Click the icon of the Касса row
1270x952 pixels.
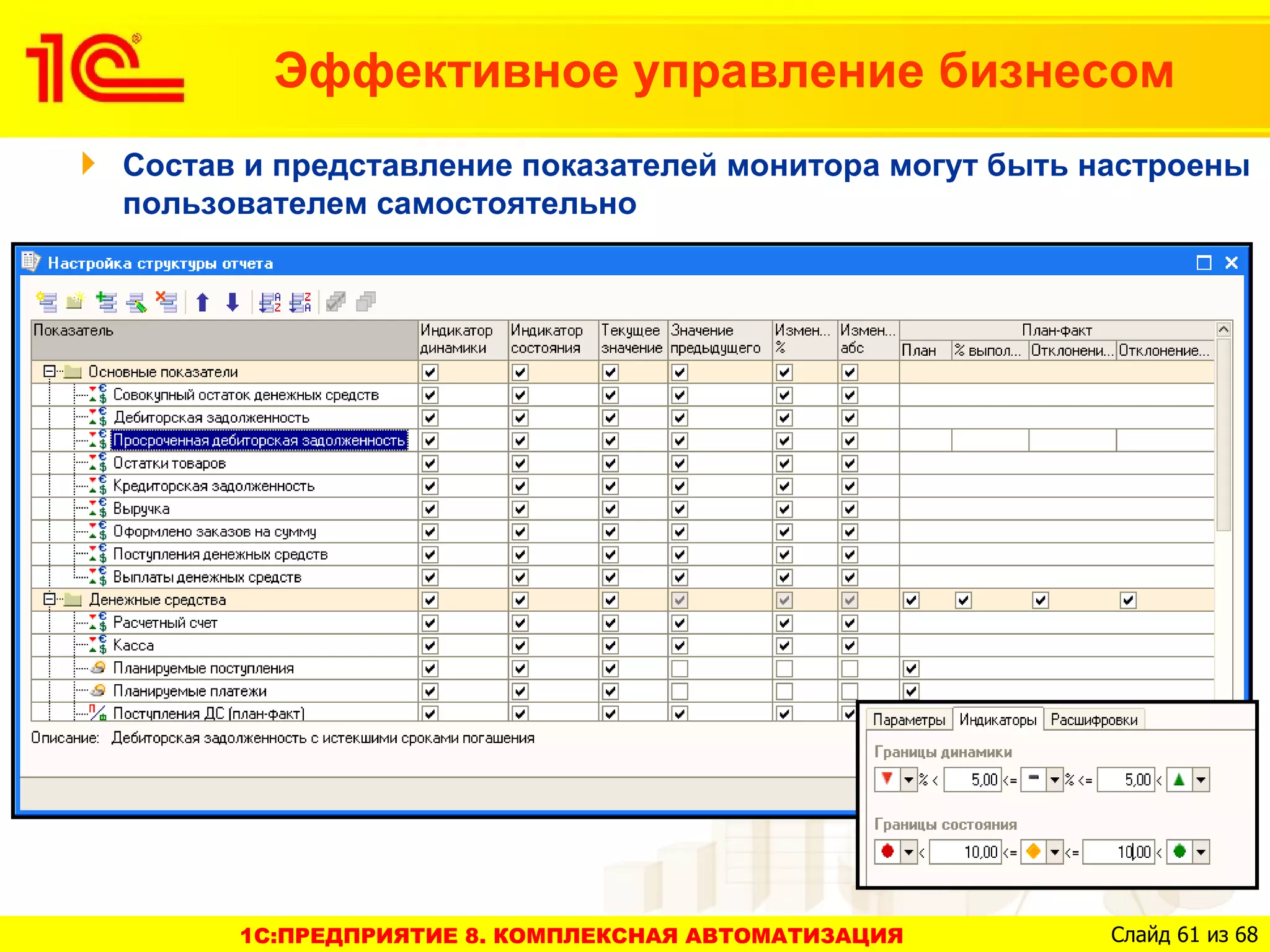98,645
